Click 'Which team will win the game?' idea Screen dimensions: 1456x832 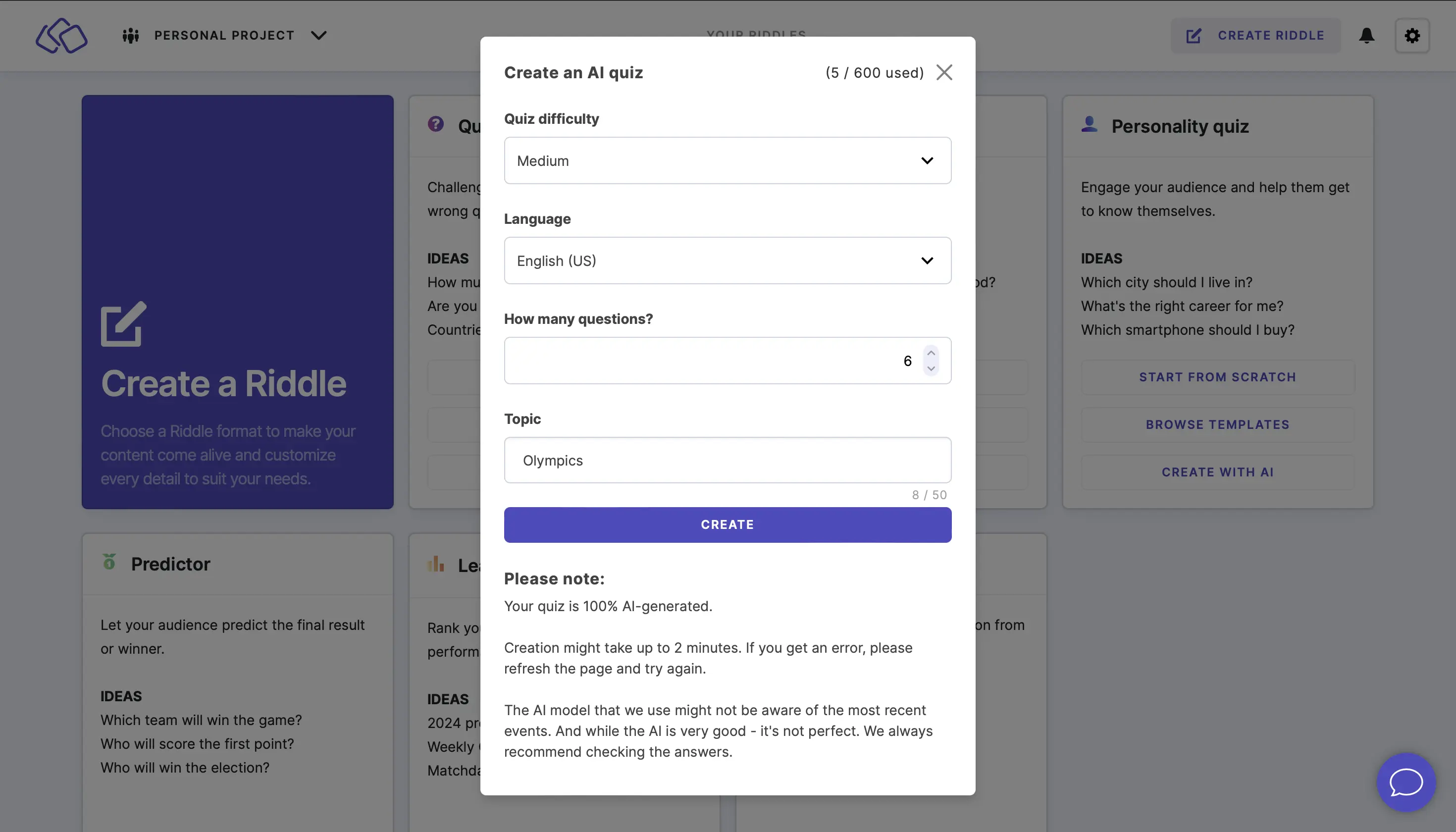[201, 720]
